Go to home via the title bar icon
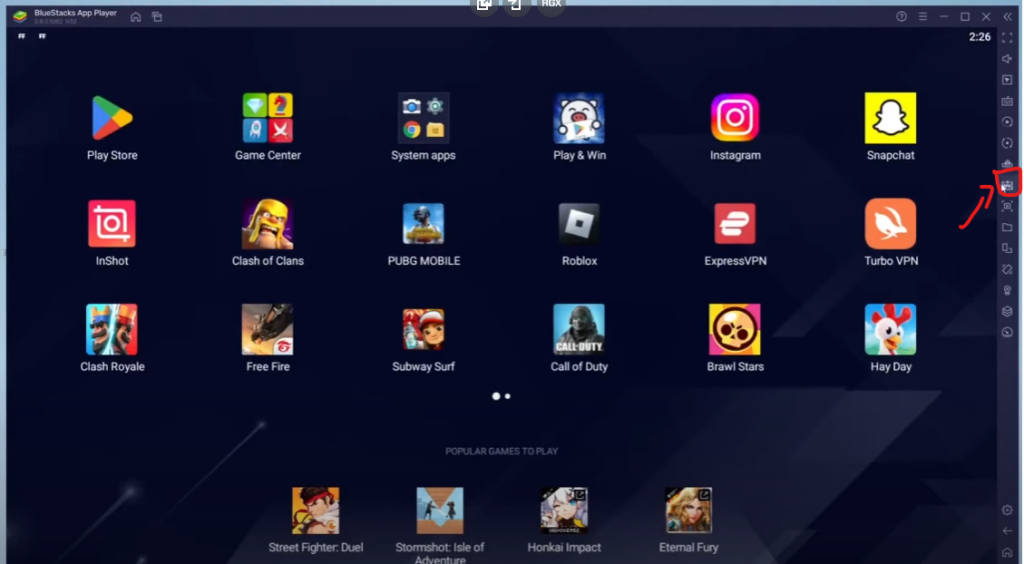Image resolution: width=1024 pixels, height=564 pixels. [135, 17]
